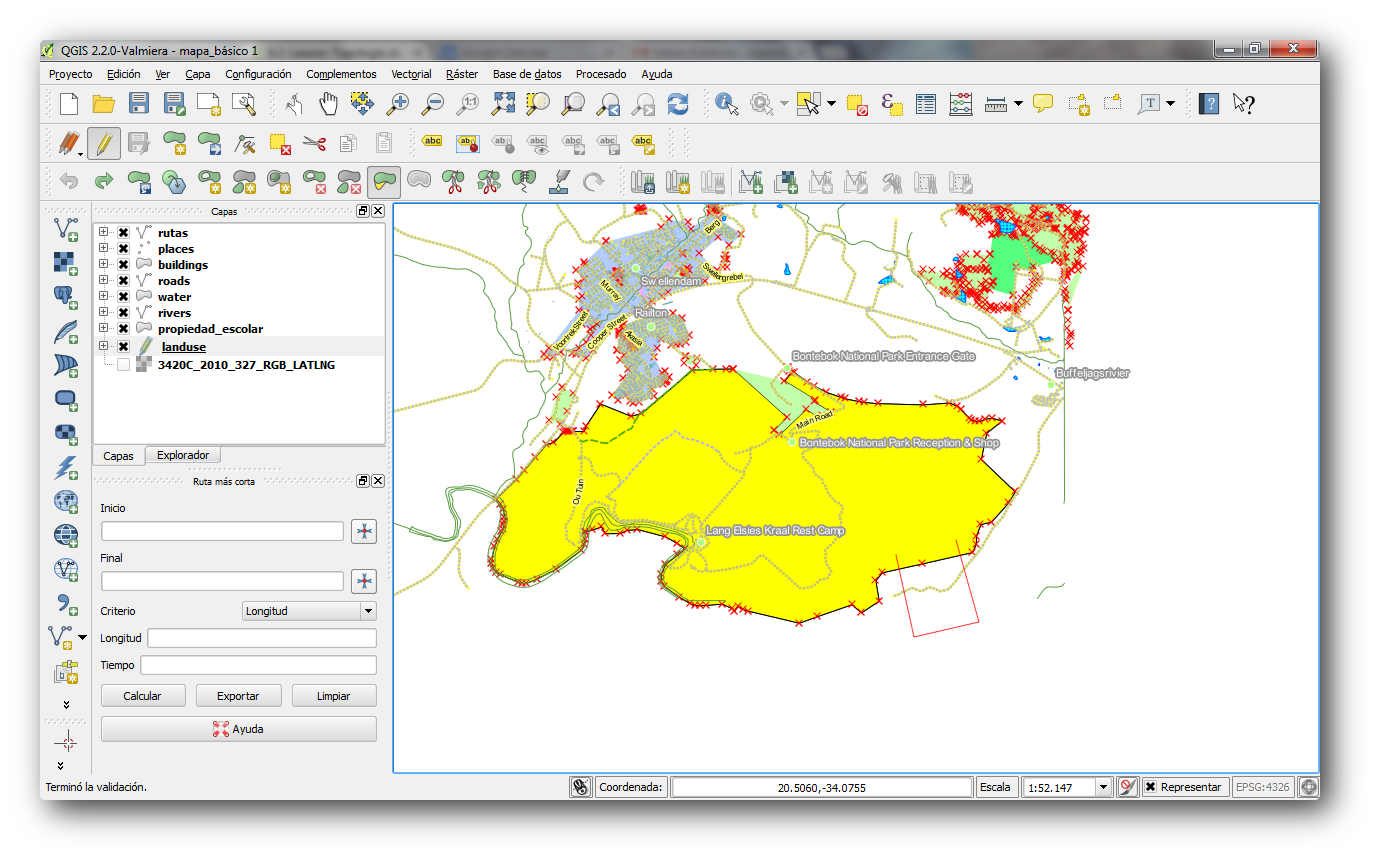
Task: Open the Criterio Longitud dropdown
Action: click(309, 611)
